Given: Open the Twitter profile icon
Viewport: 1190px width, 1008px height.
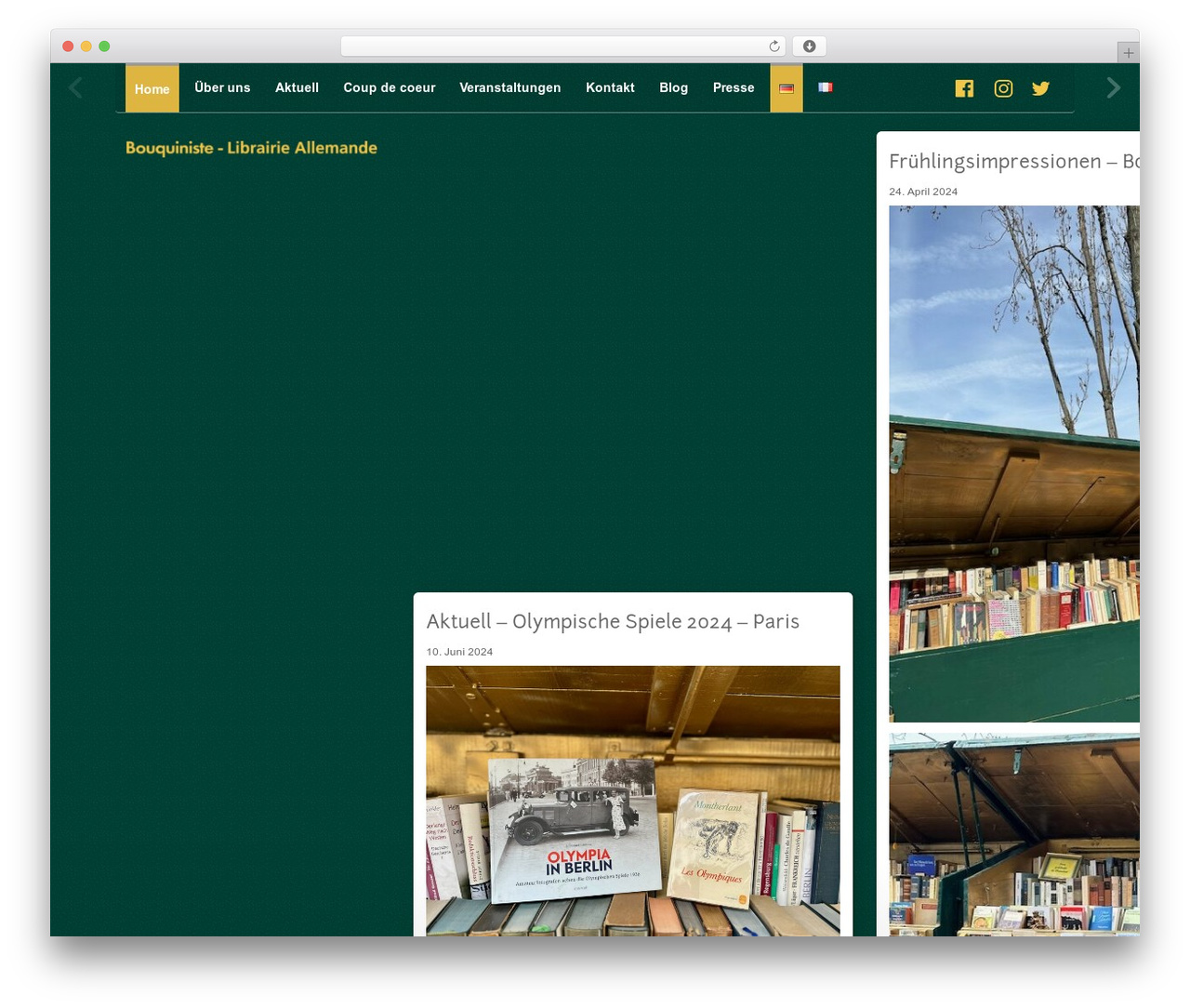Looking at the screenshot, I should (1040, 88).
